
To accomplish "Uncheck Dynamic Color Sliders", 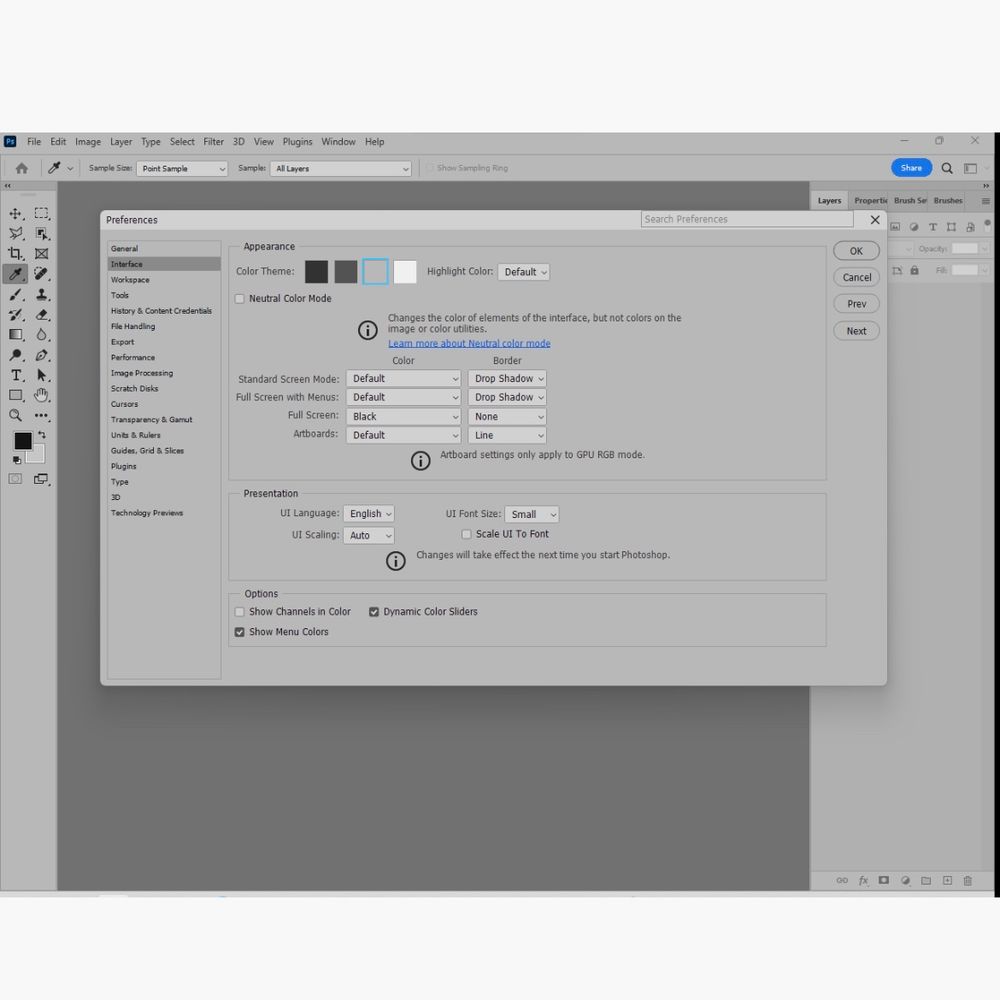I will (373, 611).
